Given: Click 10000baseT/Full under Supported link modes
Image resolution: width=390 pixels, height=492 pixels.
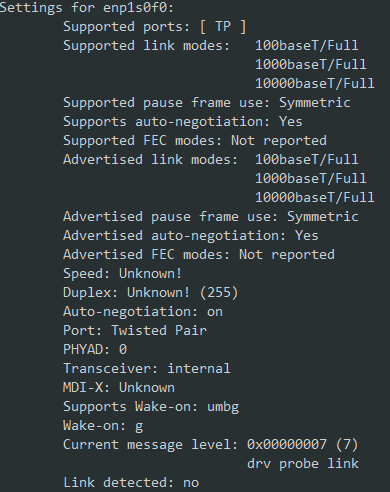Looking at the screenshot, I should pos(315,84).
